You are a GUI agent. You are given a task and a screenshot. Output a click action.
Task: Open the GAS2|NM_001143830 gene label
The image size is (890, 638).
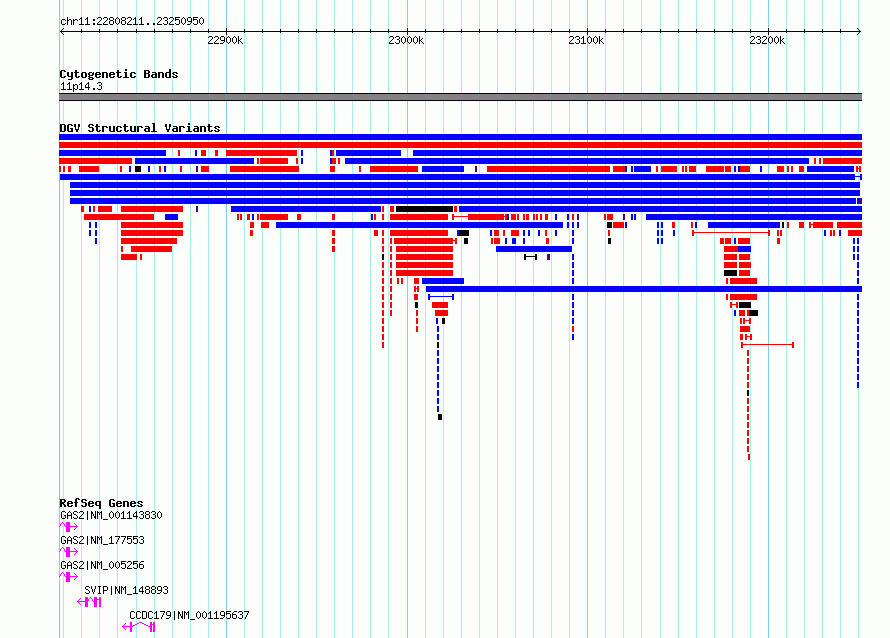click(x=111, y=515)
